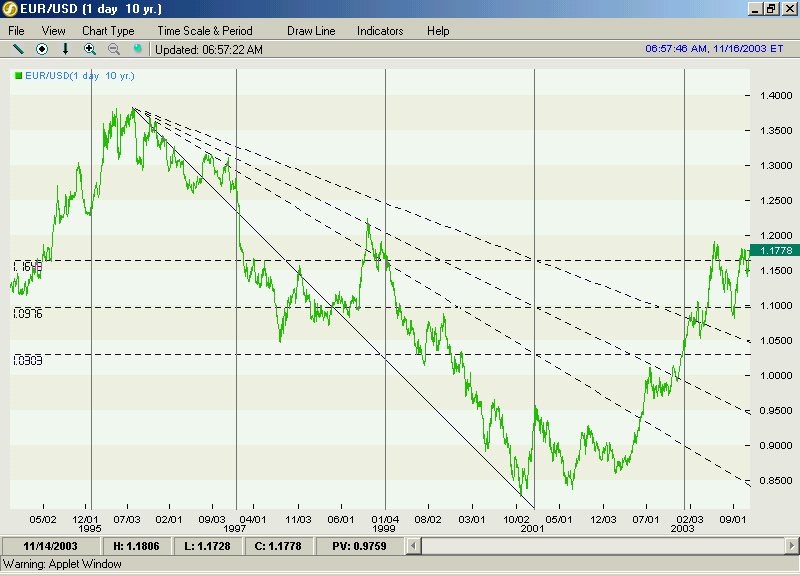Click the 01/04 1999 date axis label
This screenshot has height=576, width=800.
(x=385, y=524)
